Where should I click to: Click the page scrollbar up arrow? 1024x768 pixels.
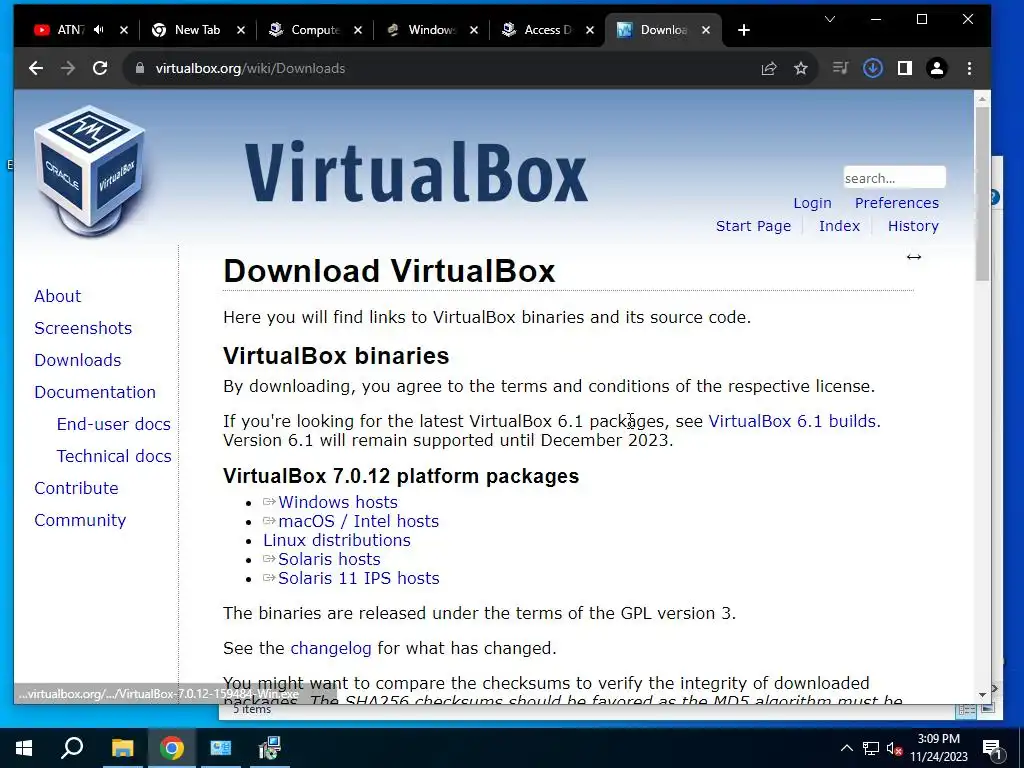[982, 99]
